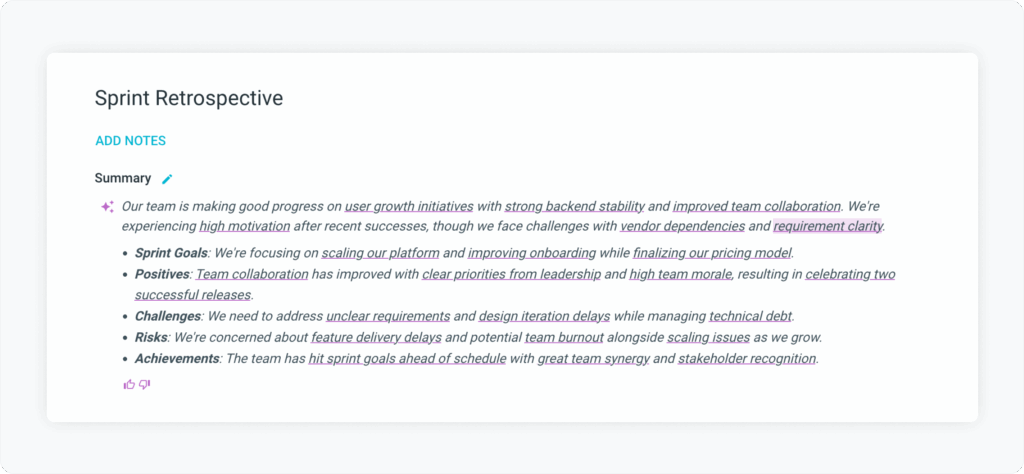
Task: Click the ADD NOTES button
Action: (131, 141)
